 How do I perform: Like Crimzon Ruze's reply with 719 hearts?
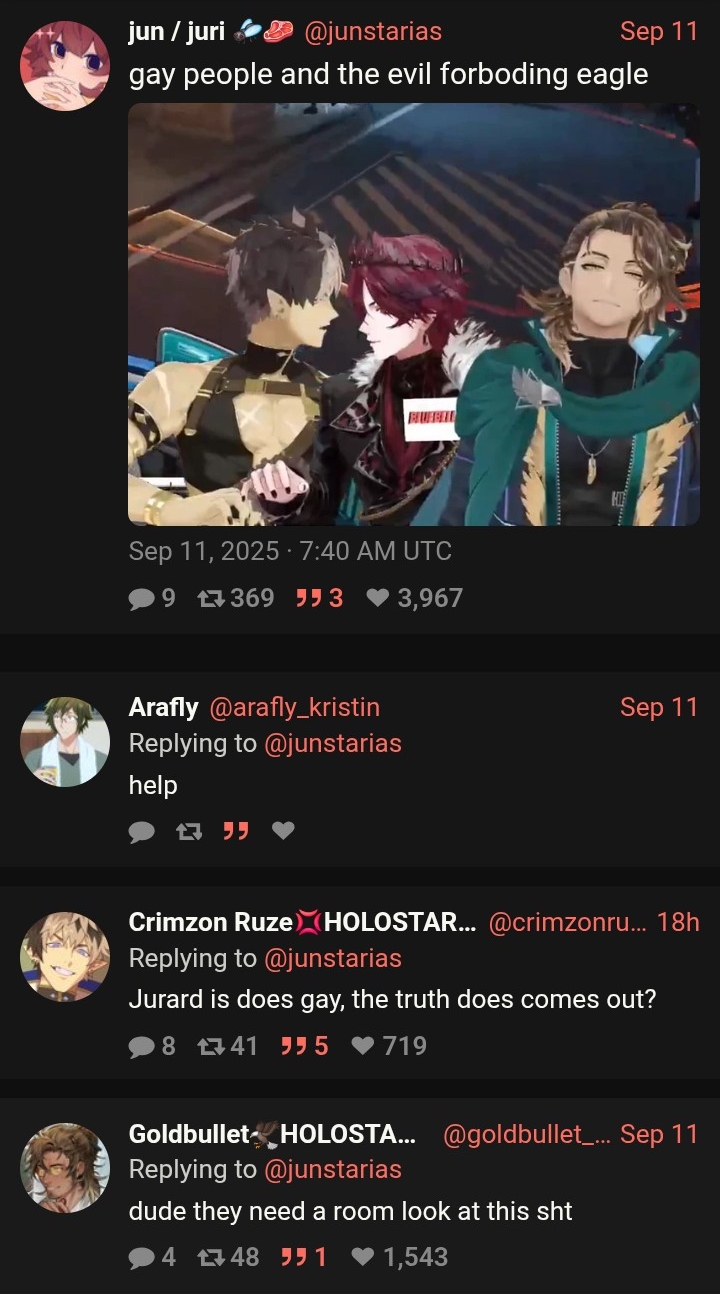click(363, 1046)
